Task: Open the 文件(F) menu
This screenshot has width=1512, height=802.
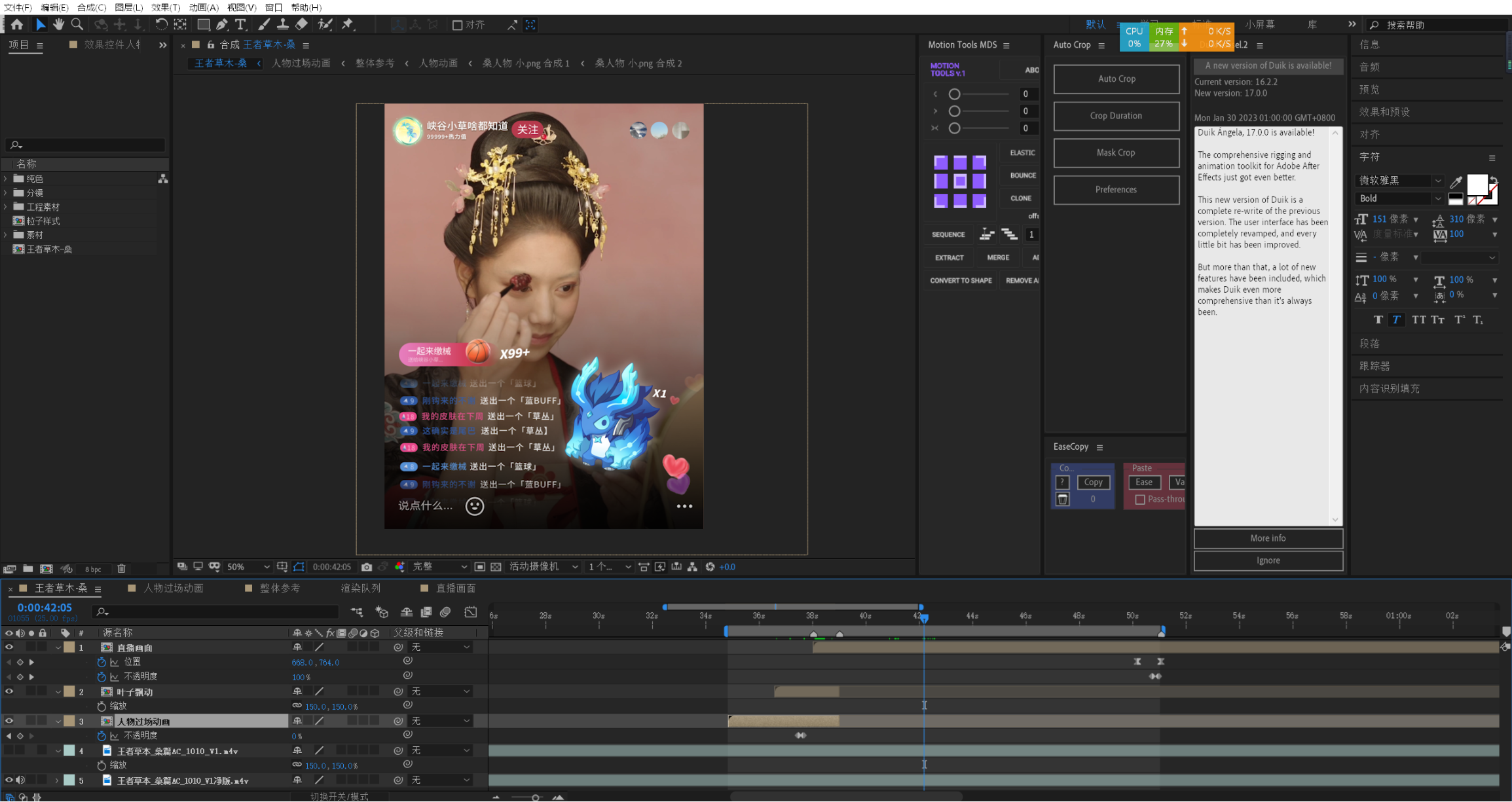Action: click(x=18, y=7)
